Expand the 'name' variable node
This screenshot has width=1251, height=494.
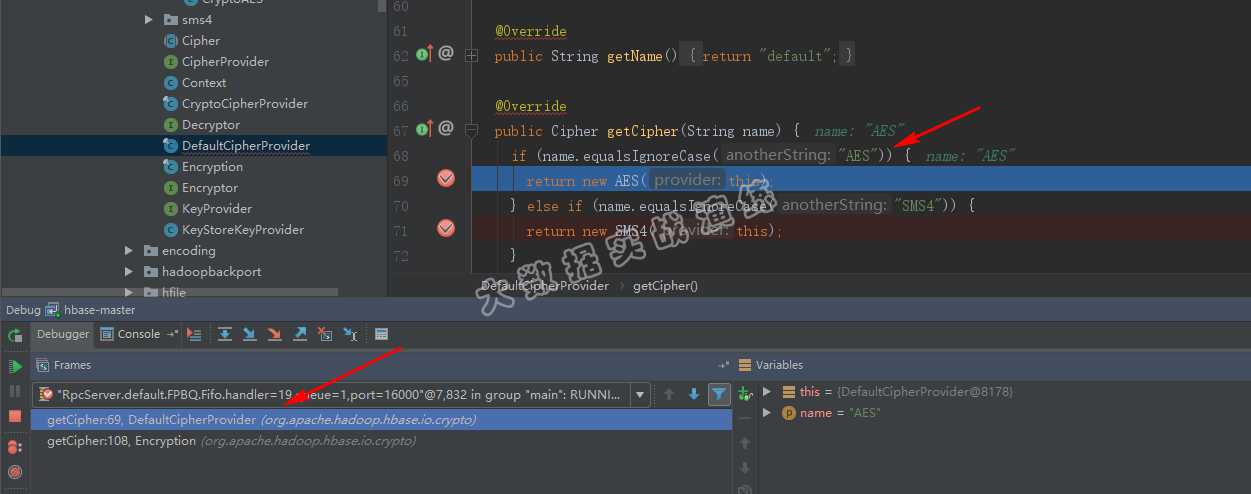tap(767, 413)
